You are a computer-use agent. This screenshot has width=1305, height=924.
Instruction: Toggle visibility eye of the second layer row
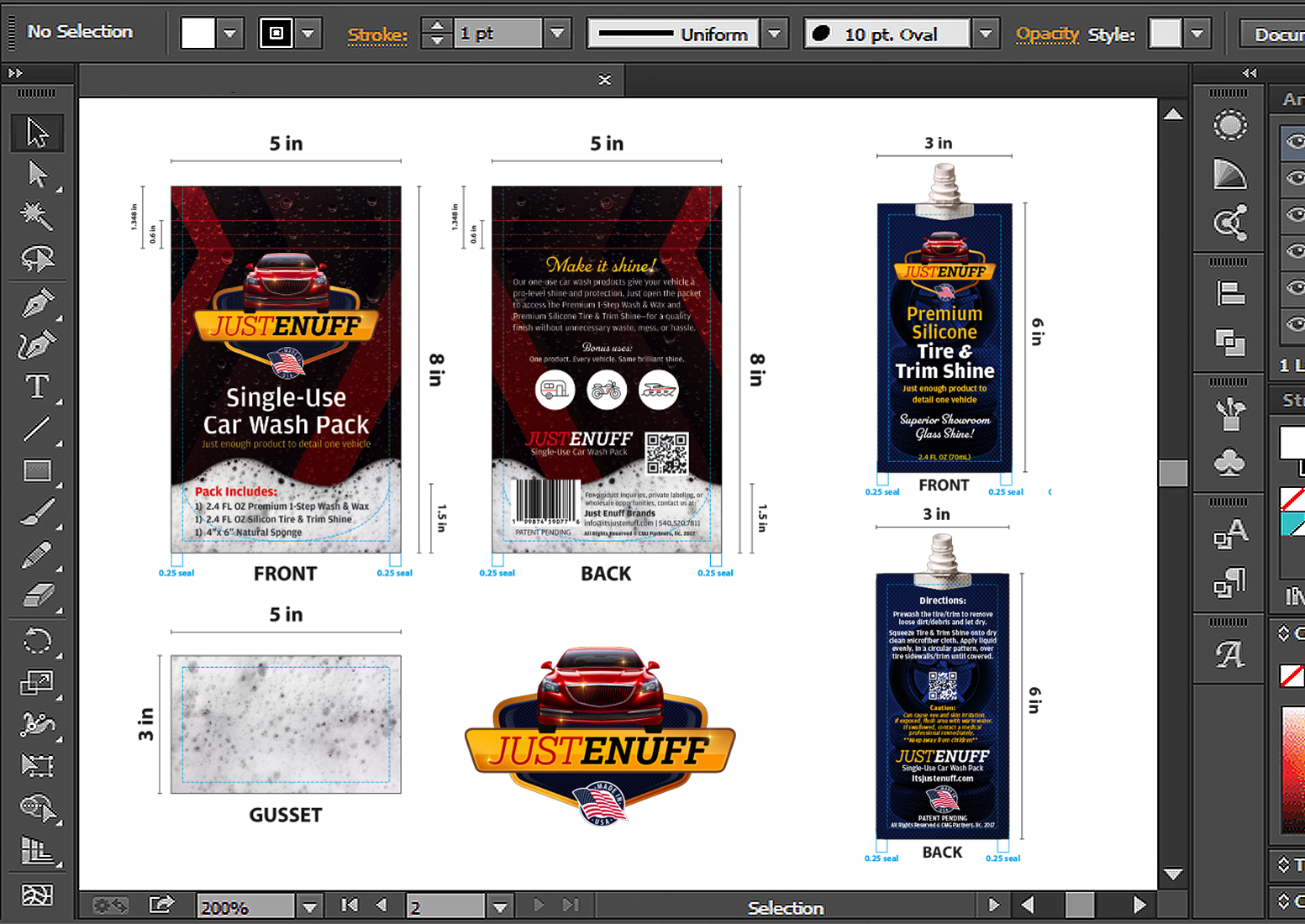click(1295, 177)
